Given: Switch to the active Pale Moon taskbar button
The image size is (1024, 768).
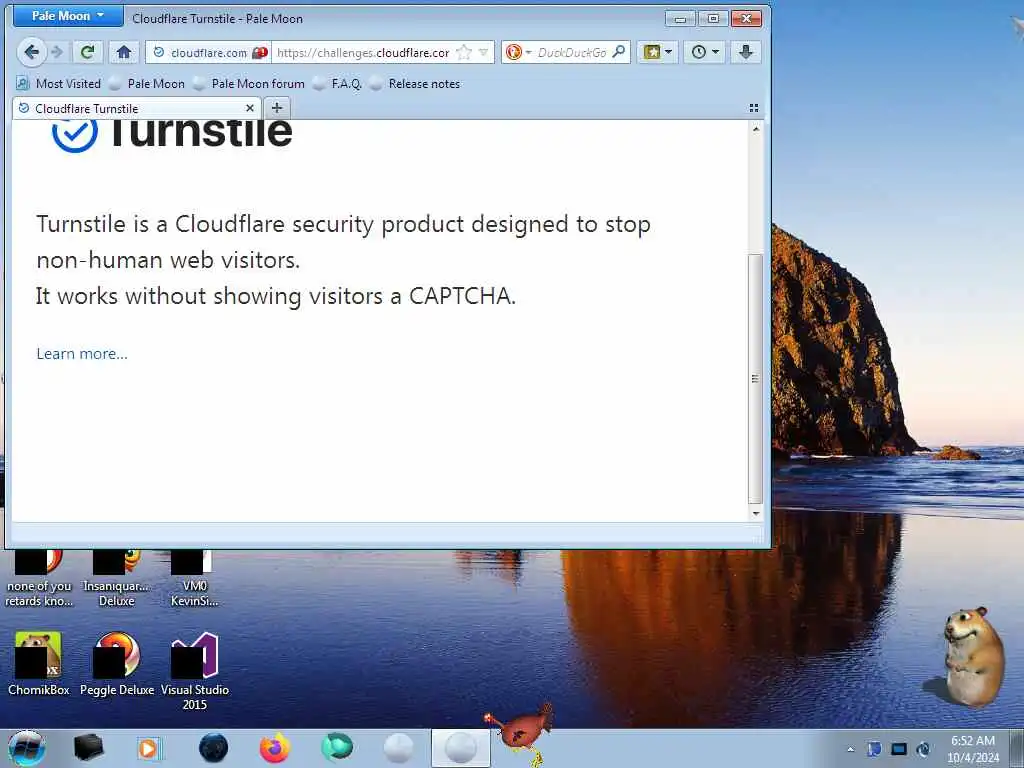Looking at the screenshot, I should tap(460, 748).
